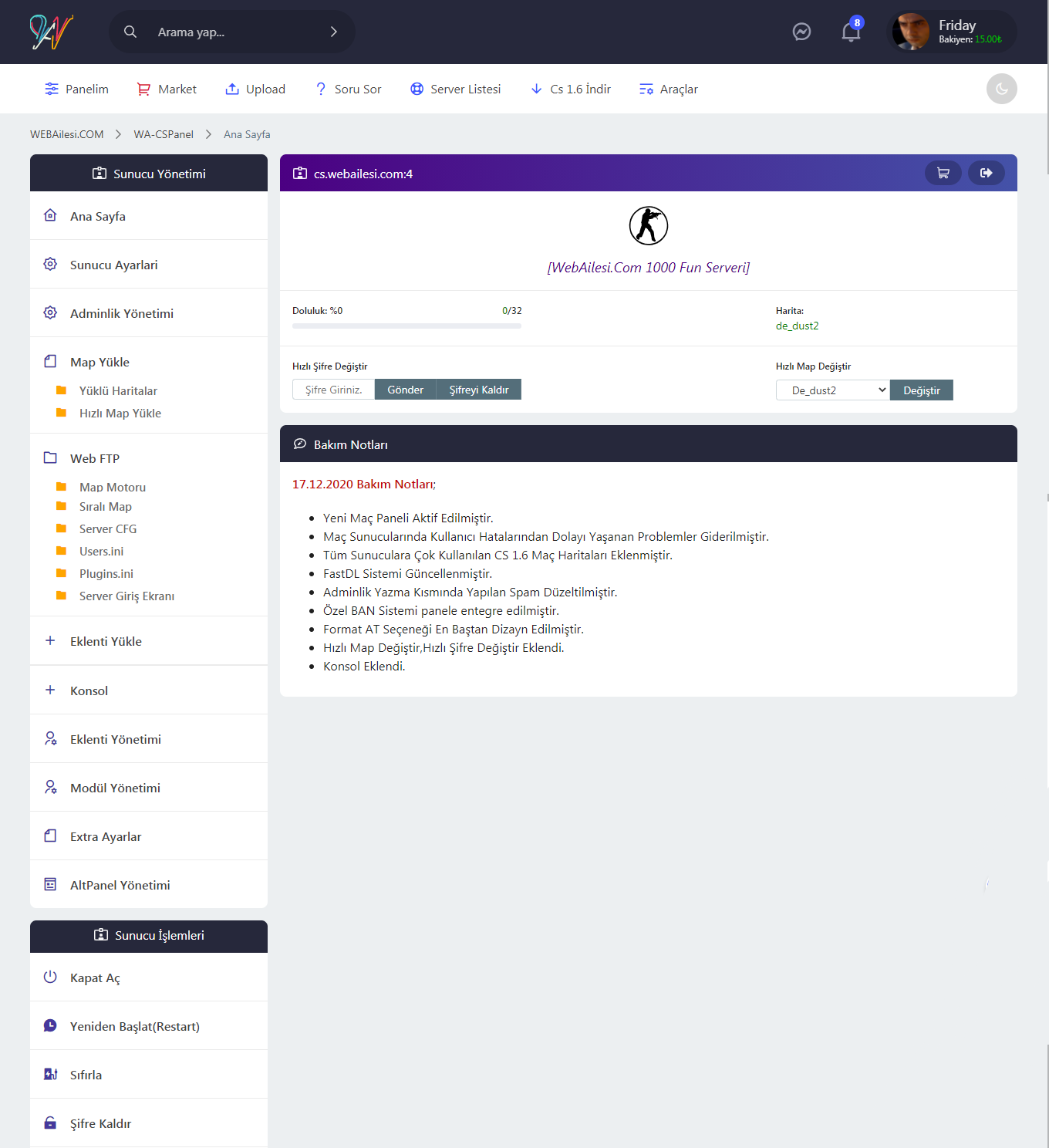The width and height of the screenshot is (1049, 1148).
Task: Click the Arama yap search field
Action: pyautogui.click(x=231, y=32)
